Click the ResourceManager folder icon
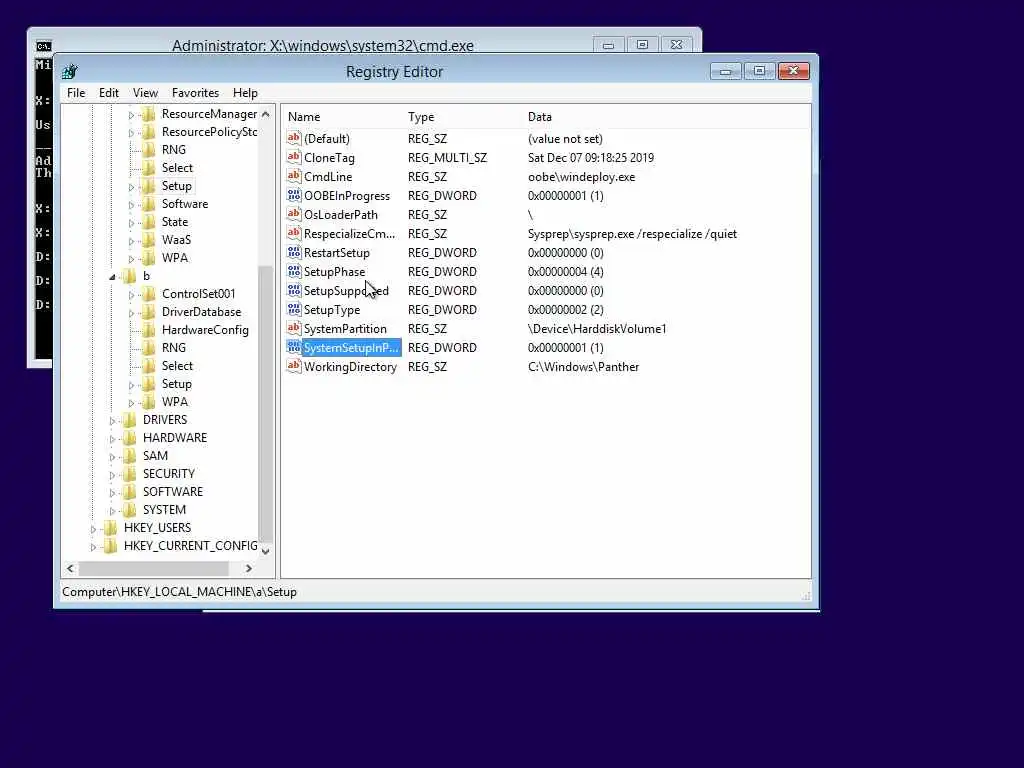Image resolution: width=1024 pixels, height=768 pixels. tap(149, 114)
